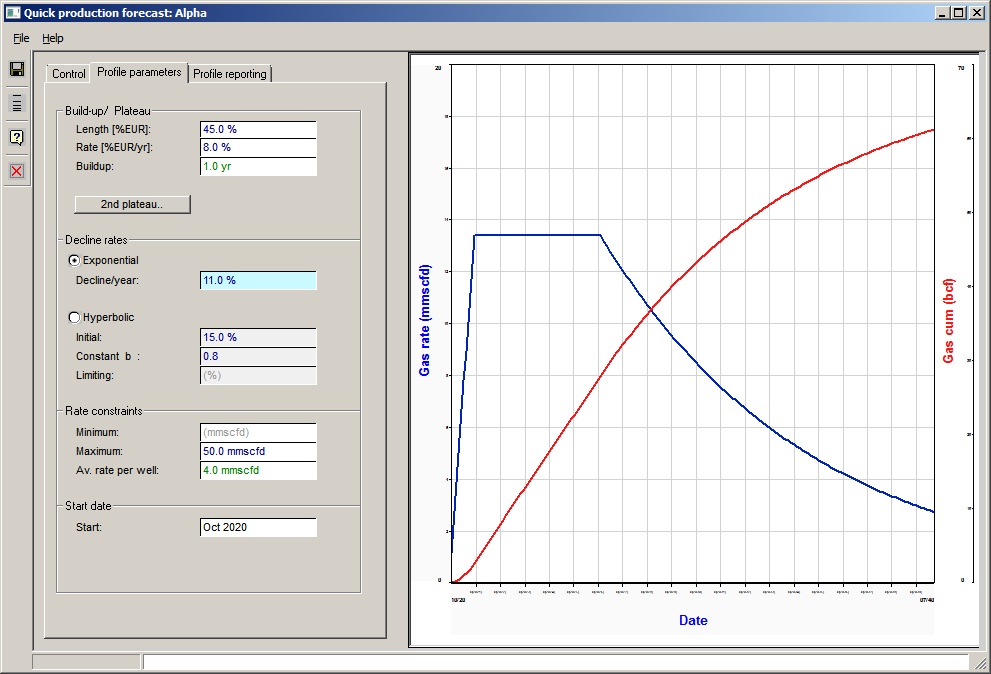Switch to the Control tab

69,74
